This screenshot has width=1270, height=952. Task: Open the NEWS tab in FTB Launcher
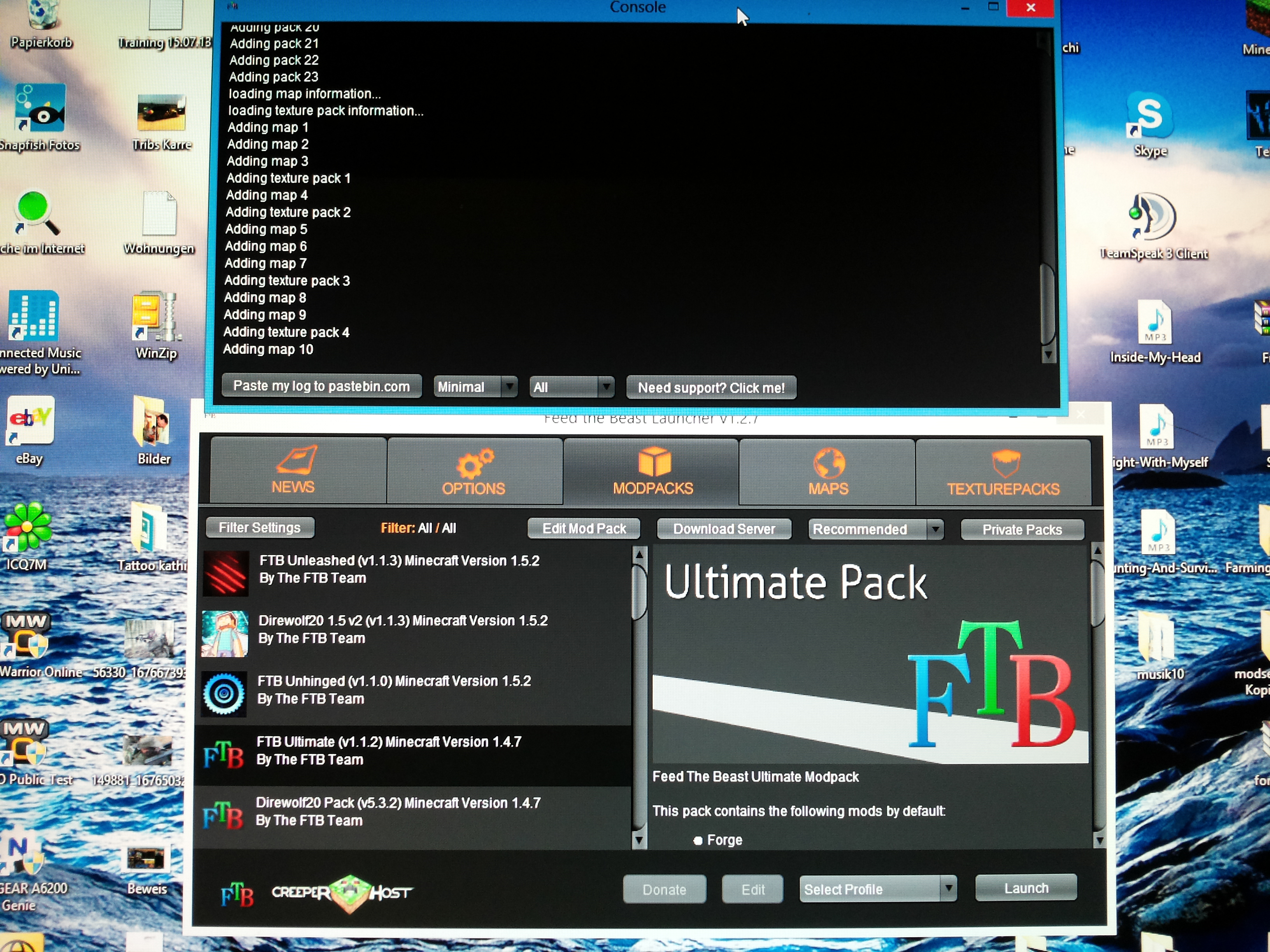(298, 470)
